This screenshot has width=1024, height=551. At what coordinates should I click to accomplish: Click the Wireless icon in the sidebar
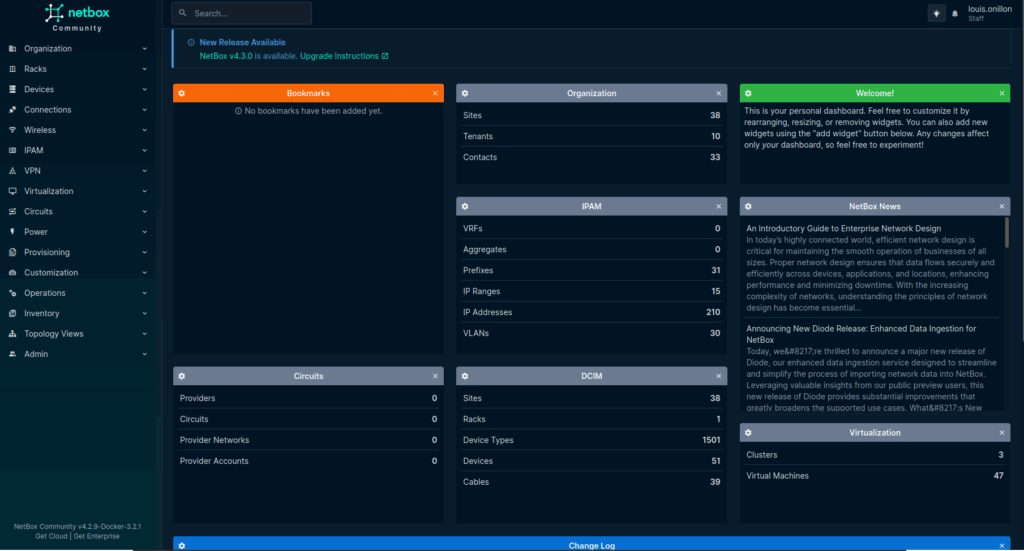coord(12,130)
